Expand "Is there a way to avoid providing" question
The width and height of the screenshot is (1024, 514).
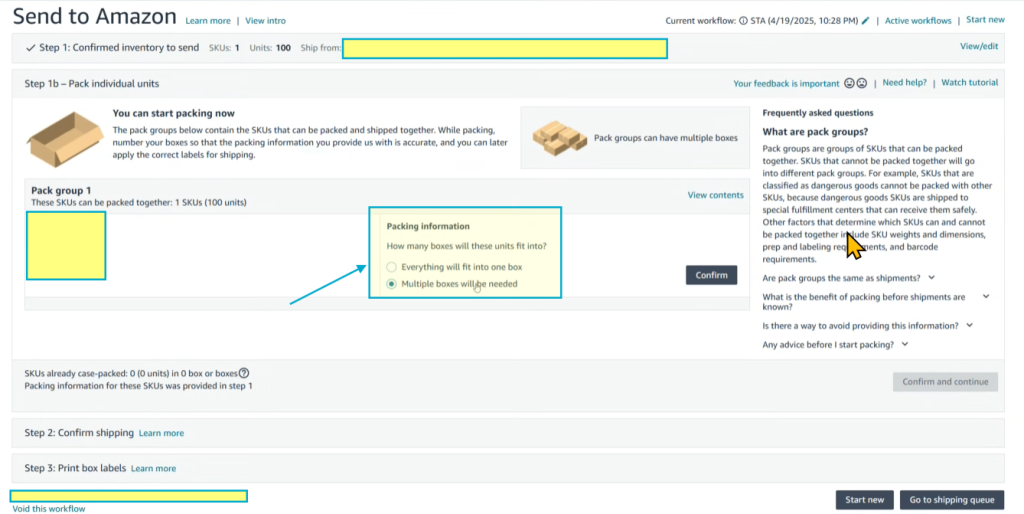[x=969, y=326]
